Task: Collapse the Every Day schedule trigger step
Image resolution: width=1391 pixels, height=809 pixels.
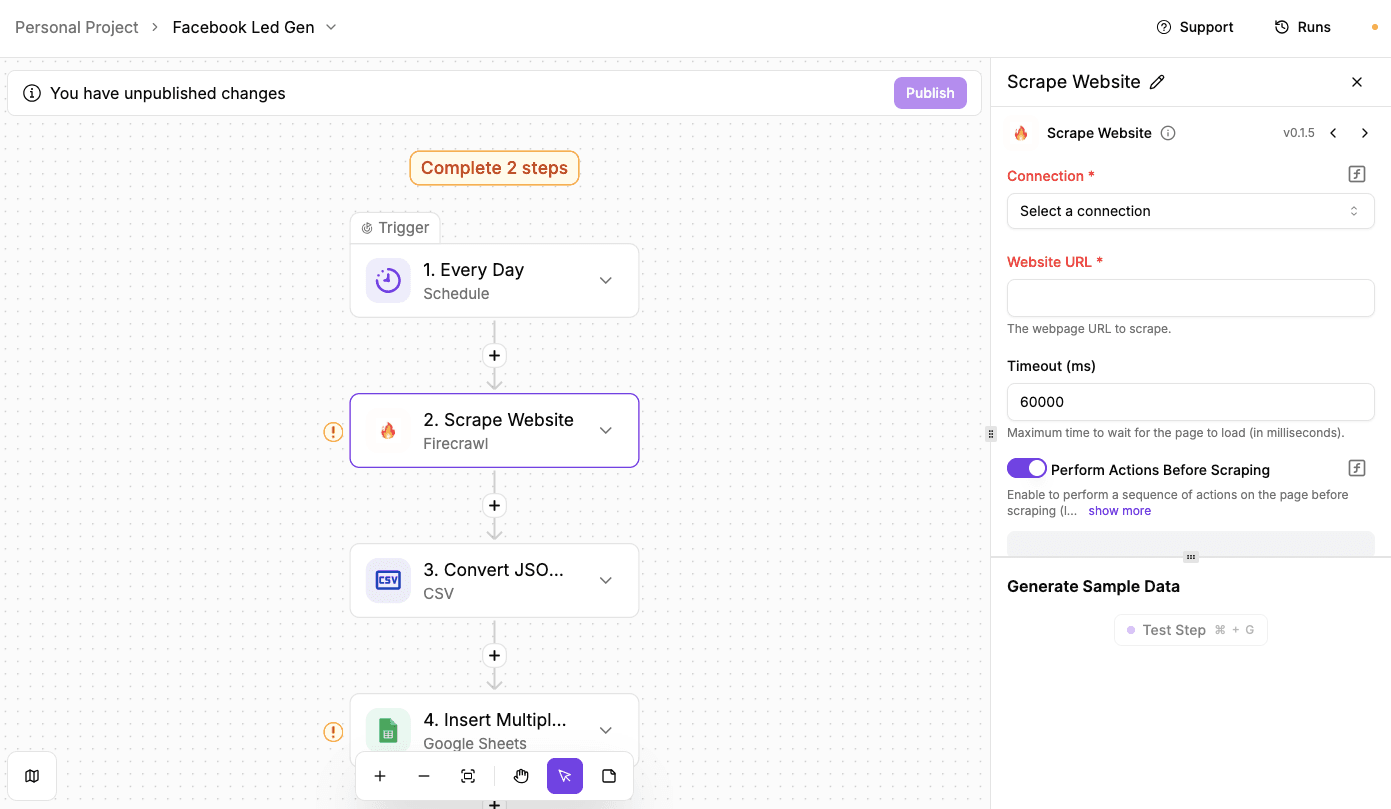Action: (605, 280)
